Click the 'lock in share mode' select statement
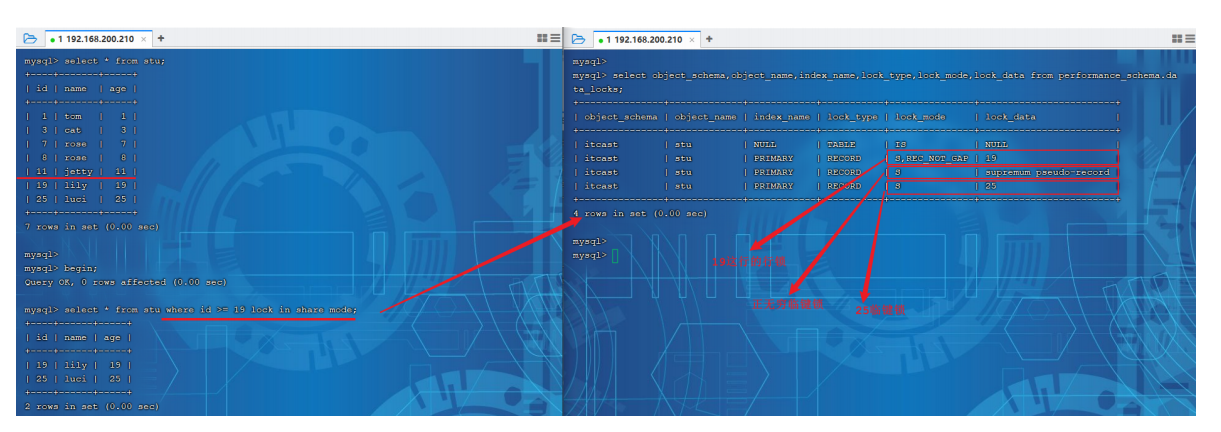Screen dimensions: 1221x432 190,310
